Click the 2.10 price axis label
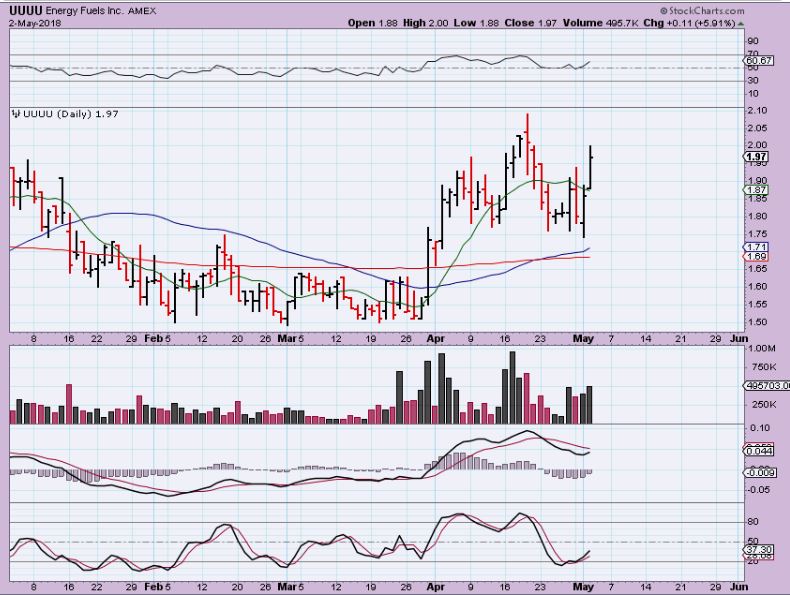Image resolution: width=790 pixels, height=595 pixels. pyautogui.click(x=757, y=110)
